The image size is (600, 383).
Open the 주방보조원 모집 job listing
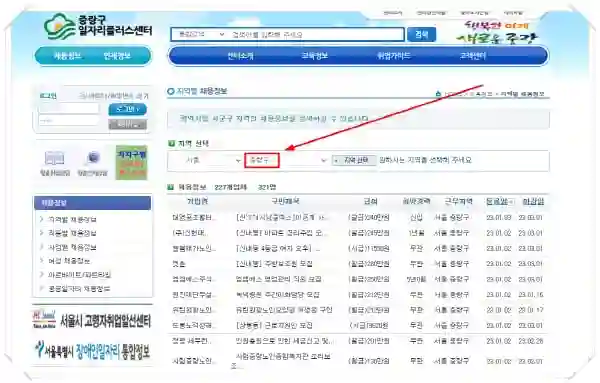pos(274,264)
